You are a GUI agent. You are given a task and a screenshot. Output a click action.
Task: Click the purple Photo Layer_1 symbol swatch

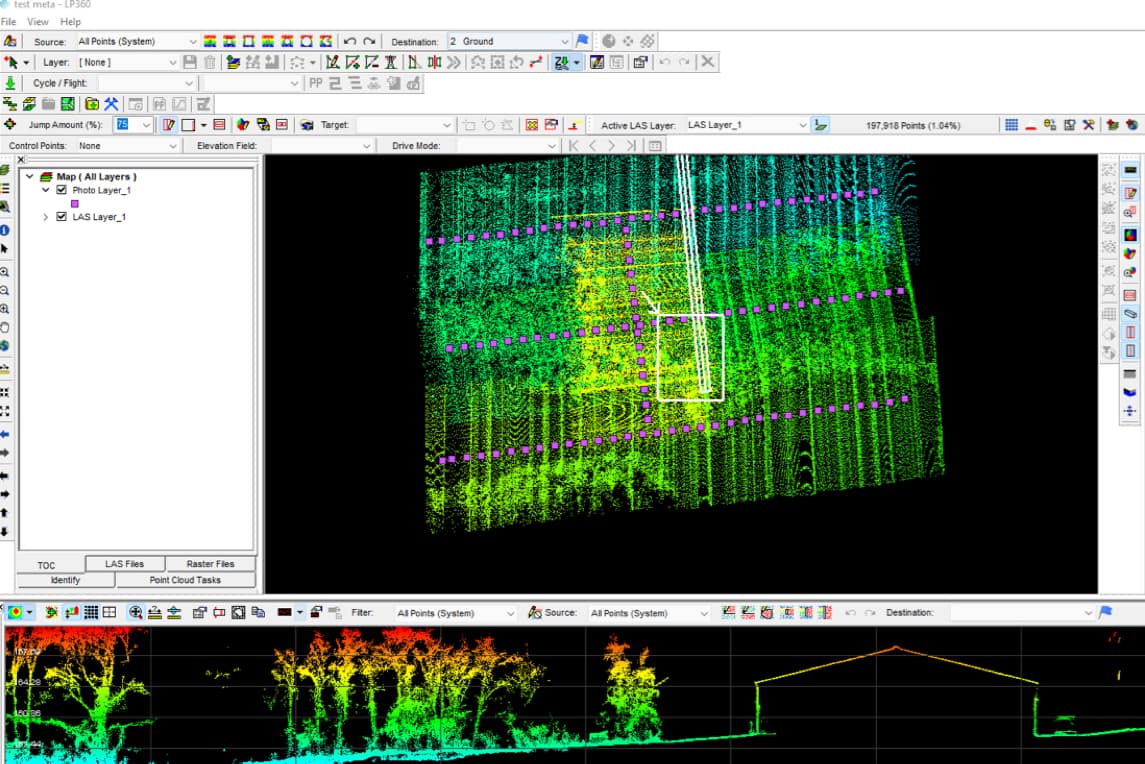click(x=75, y=203)
